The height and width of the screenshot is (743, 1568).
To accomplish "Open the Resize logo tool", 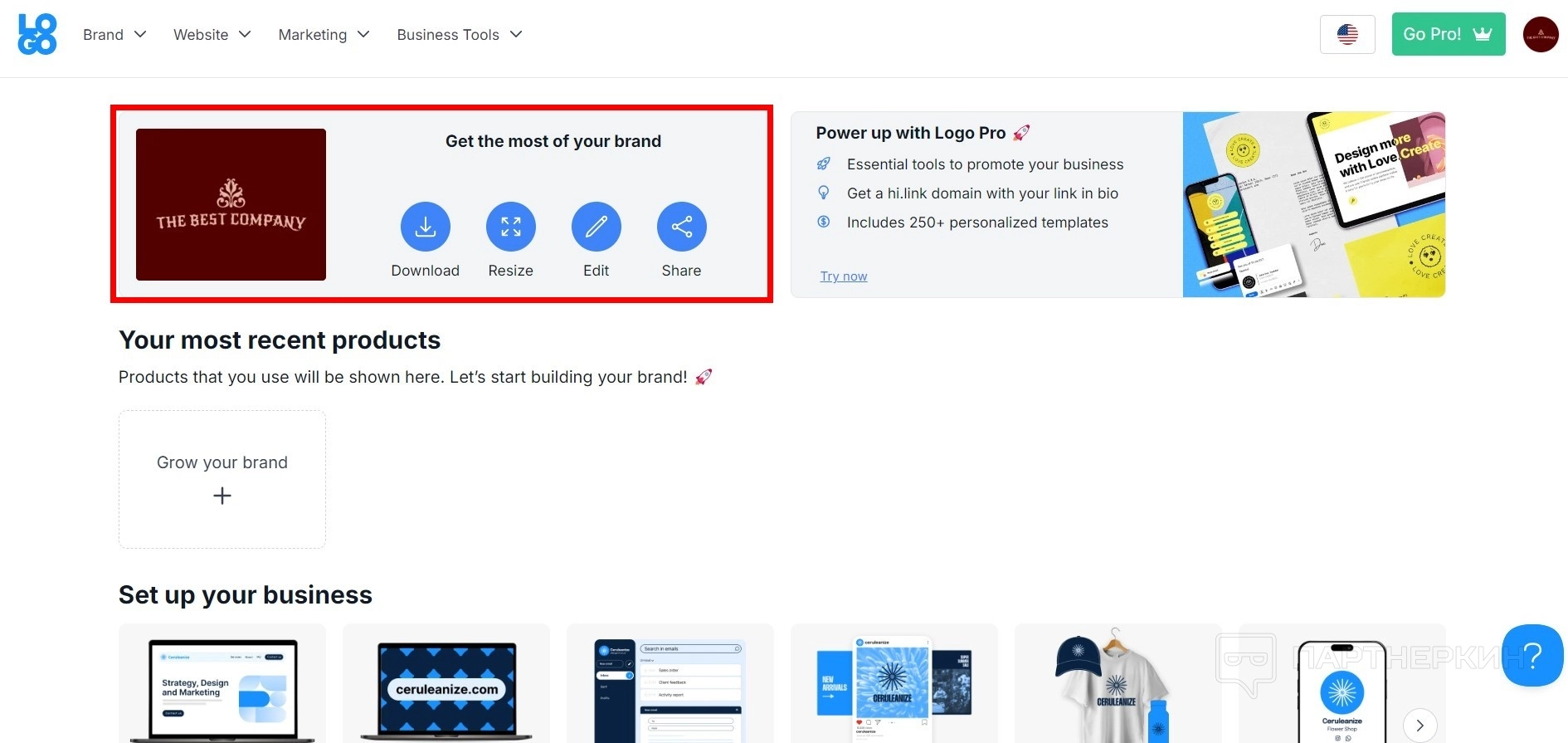I will (510, 227).
